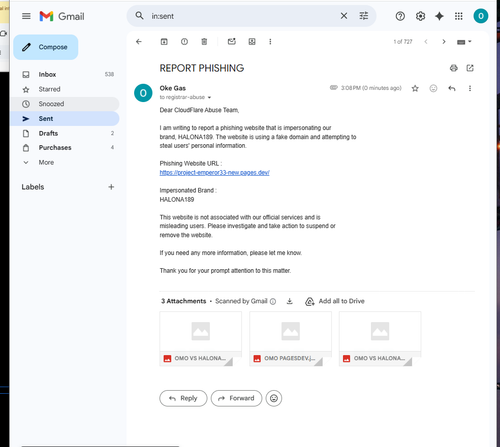Click the emoji reaction button beside Forward

coord(274,398)
